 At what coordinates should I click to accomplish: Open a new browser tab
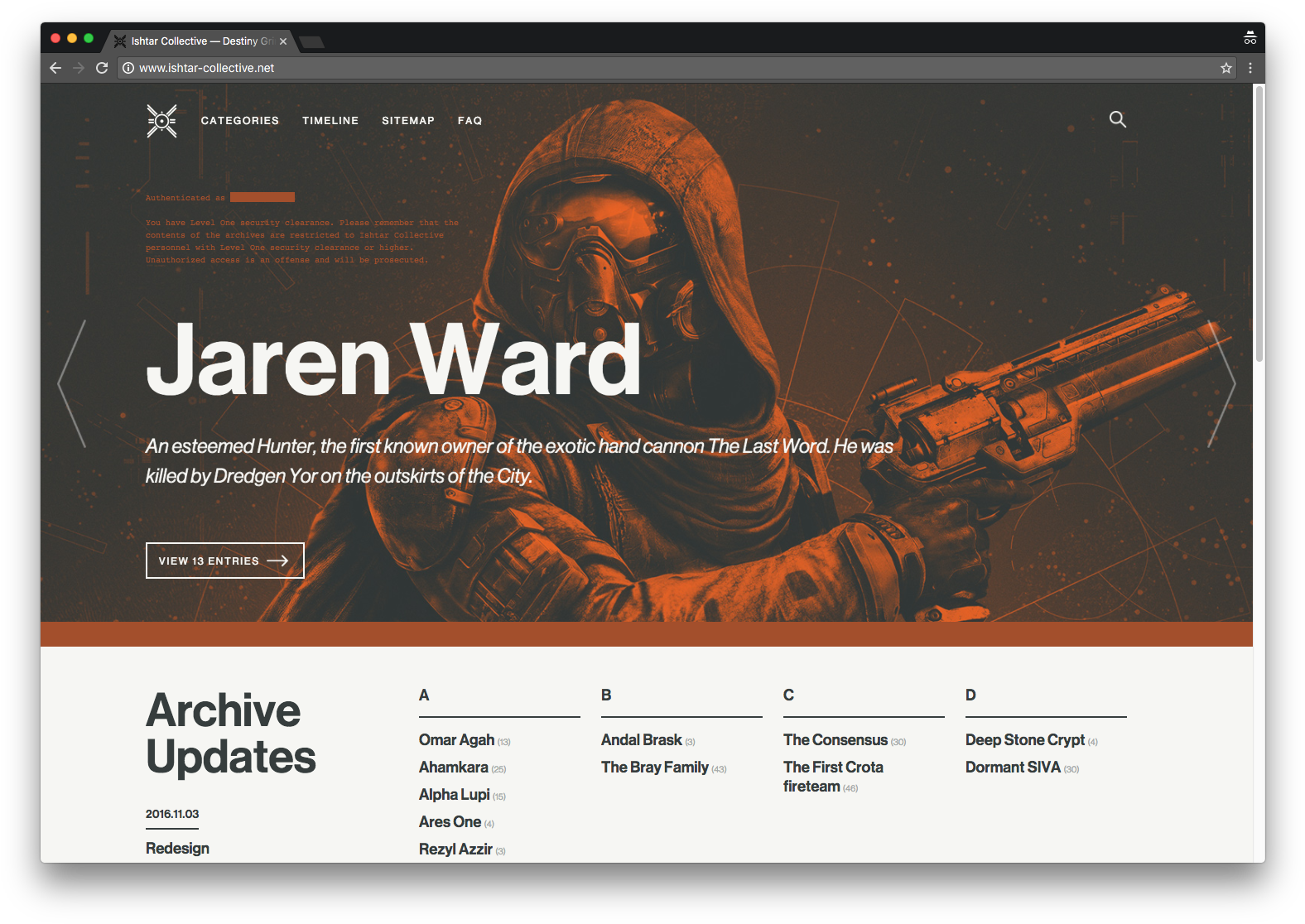point(312,42)
